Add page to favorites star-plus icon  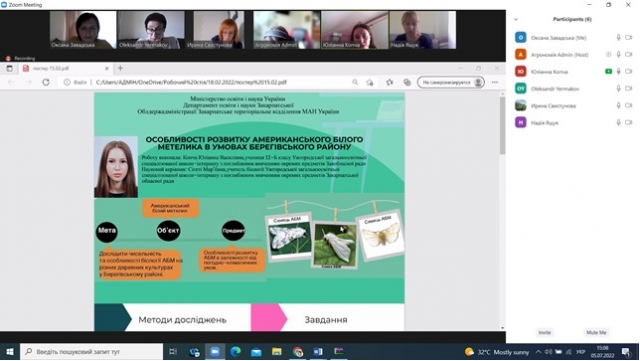point(370,82)
